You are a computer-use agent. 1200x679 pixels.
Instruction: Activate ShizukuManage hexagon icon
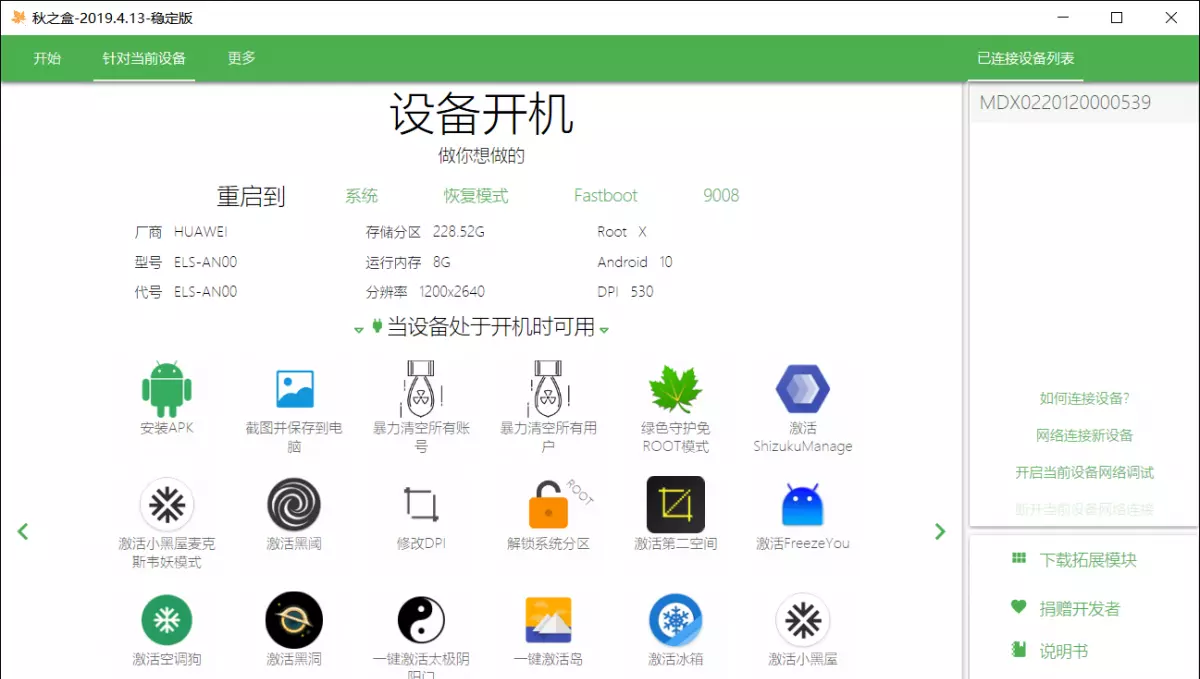(803, 389)
